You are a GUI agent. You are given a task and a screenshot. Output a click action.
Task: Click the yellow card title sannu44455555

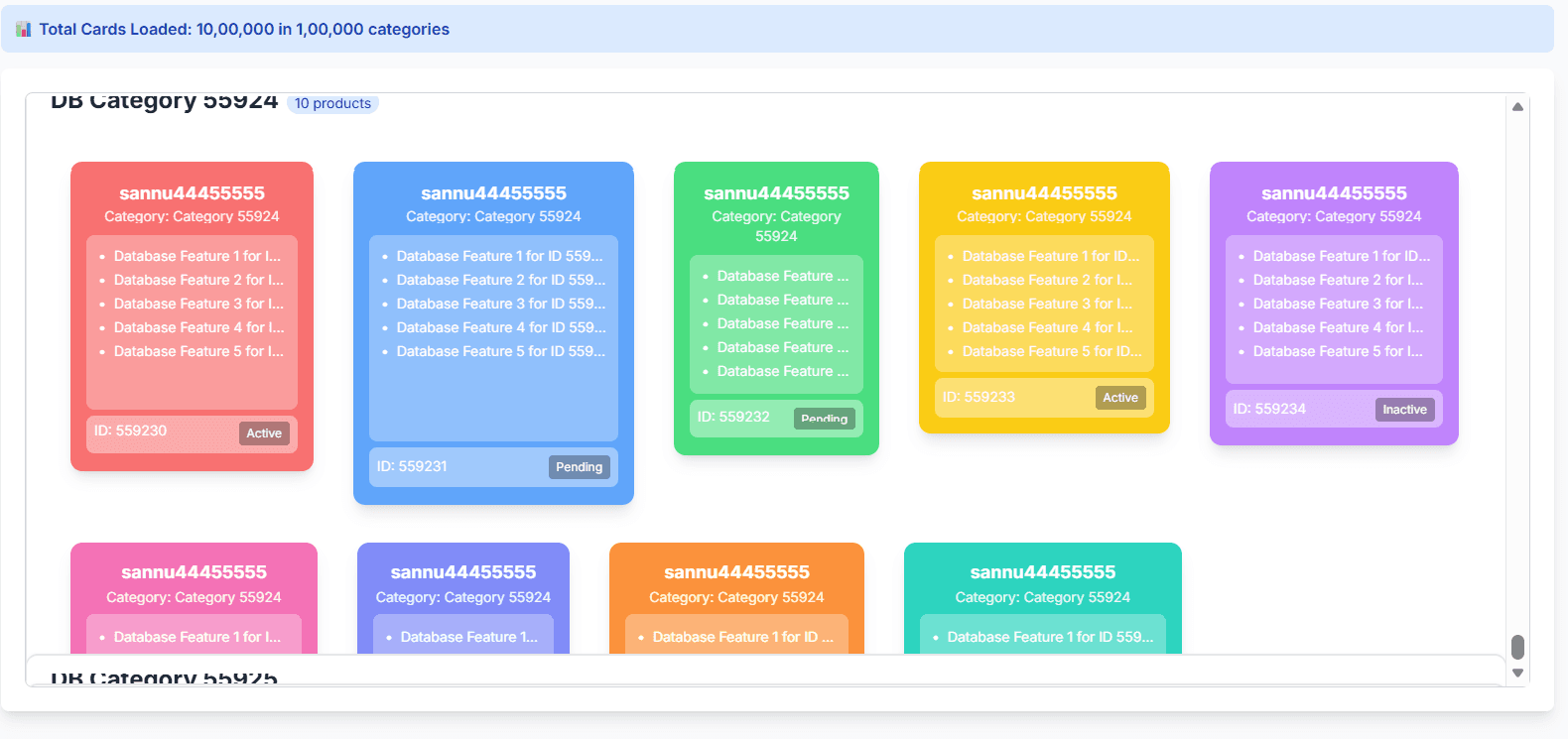tap(1044, 193)
